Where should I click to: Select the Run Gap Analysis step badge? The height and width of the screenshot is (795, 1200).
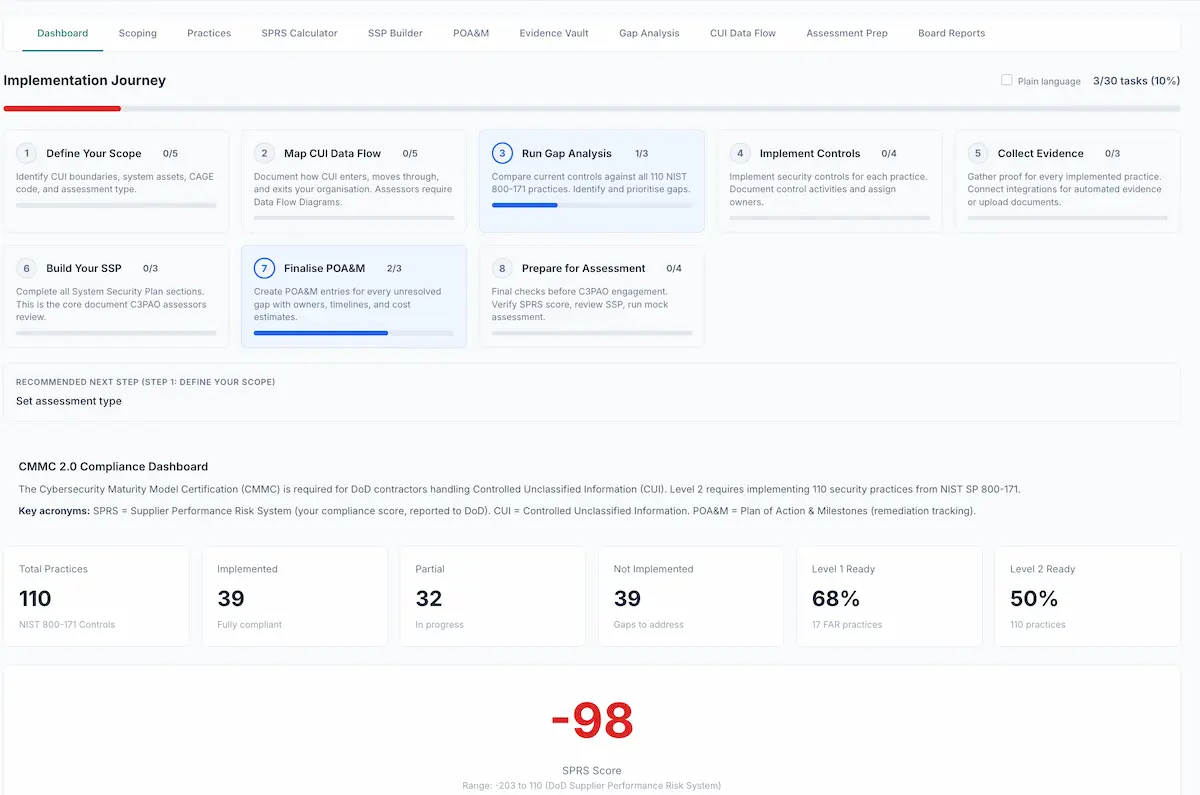tap(502, 153)
